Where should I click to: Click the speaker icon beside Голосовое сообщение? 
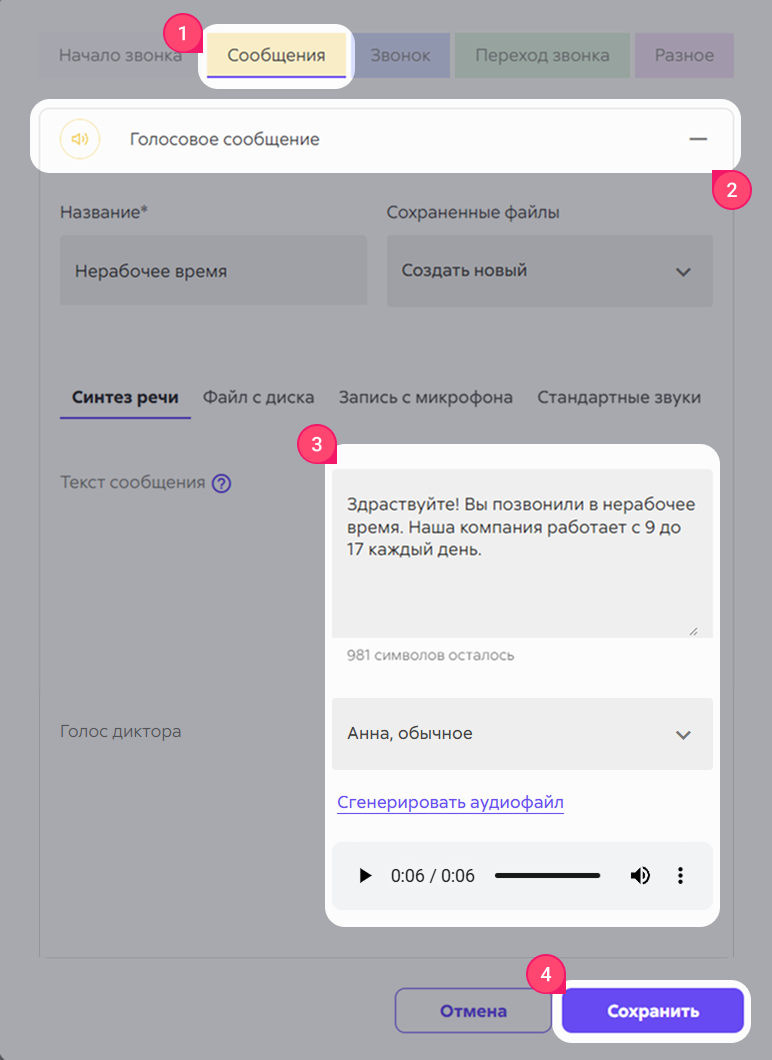tap(80, 139)
